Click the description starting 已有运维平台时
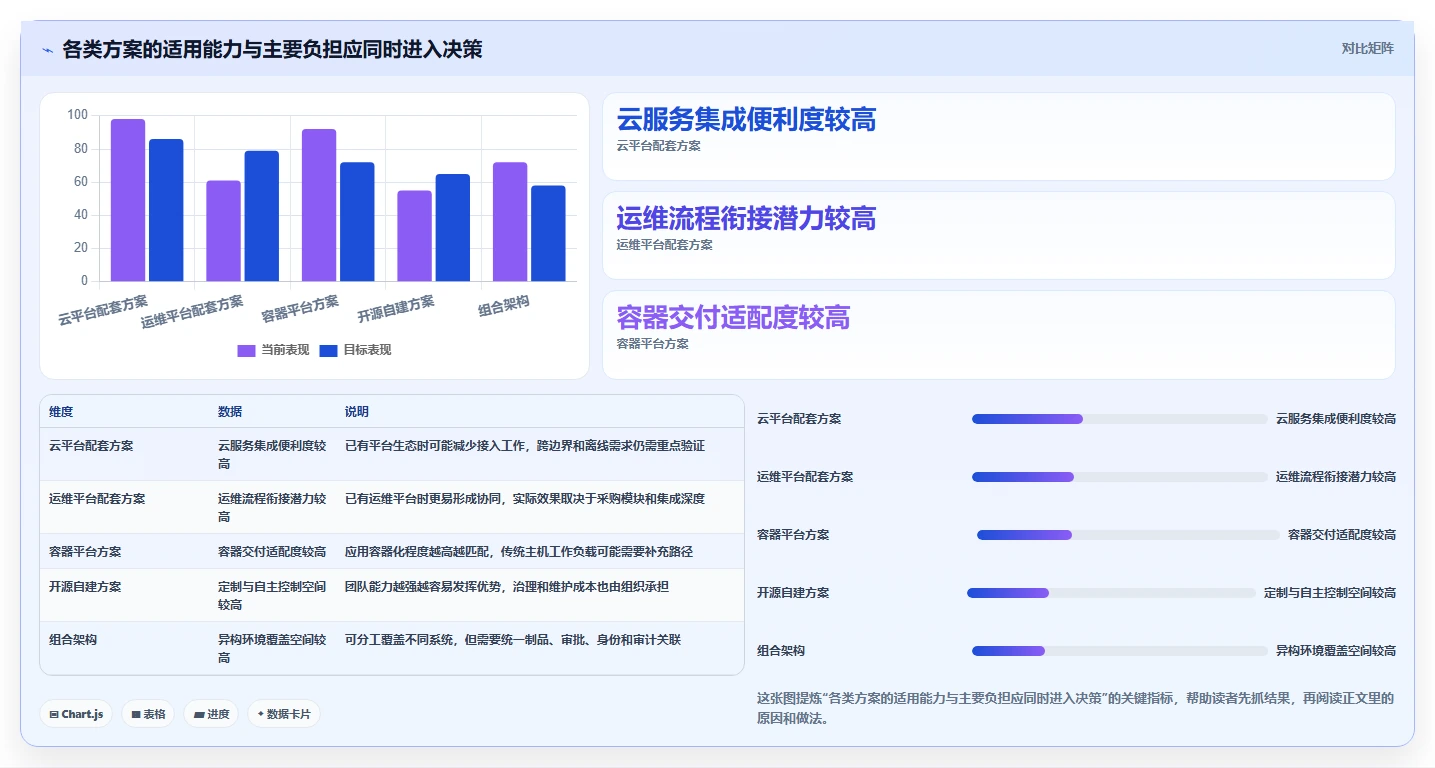The width and height of the screenshot is (1435, 768). tap(525, 498)
